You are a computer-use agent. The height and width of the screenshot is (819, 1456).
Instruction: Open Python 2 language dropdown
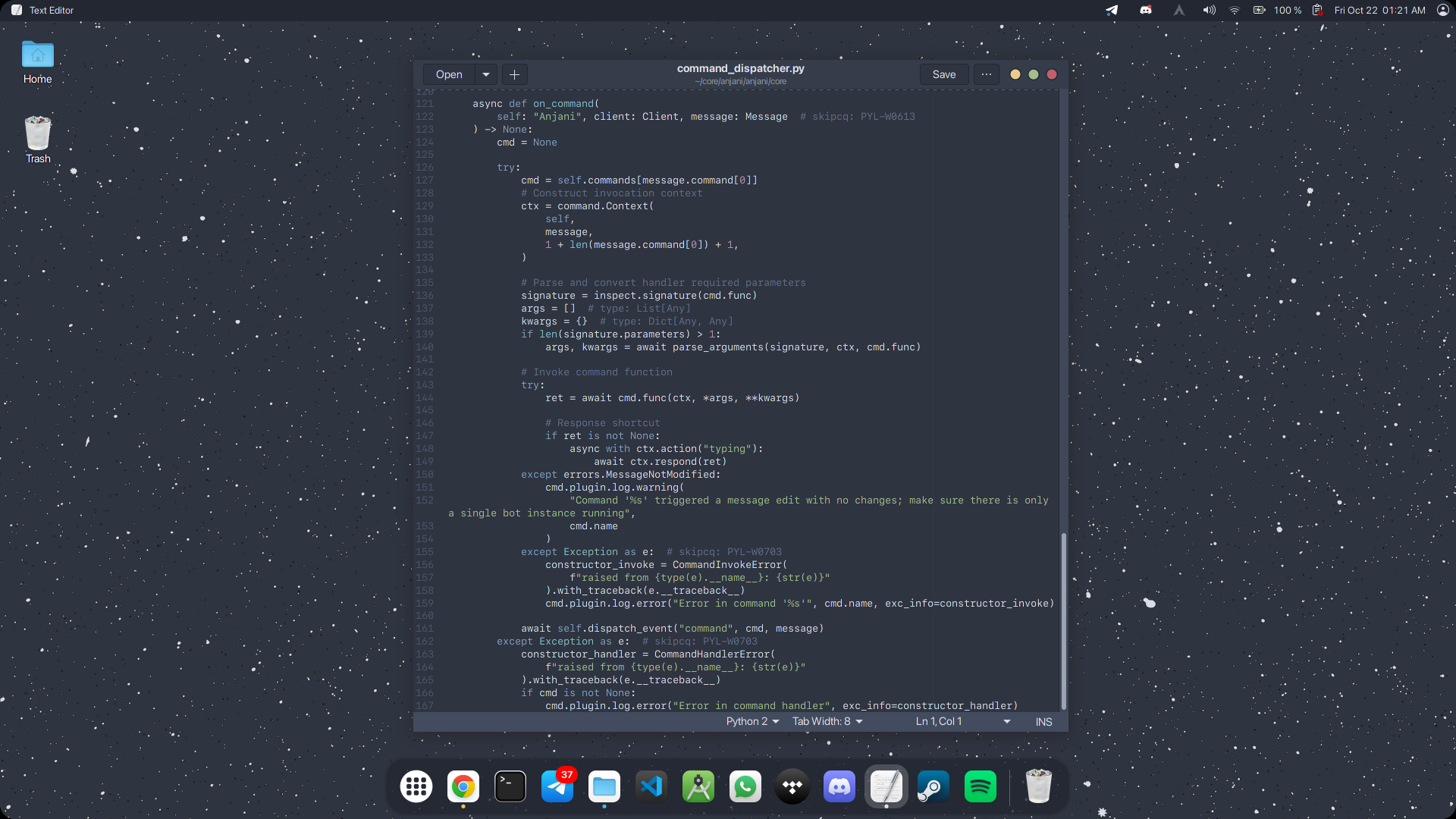752,722
